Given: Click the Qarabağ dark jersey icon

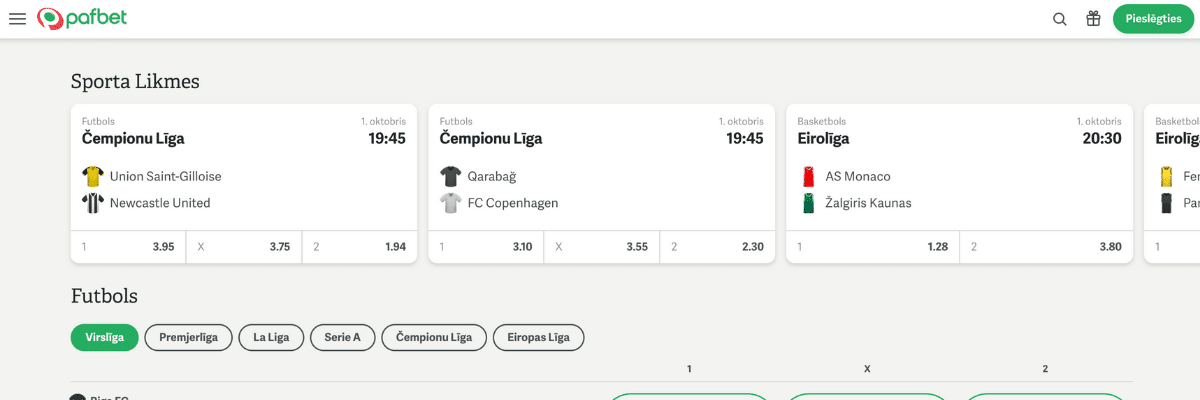Looking at the screenshot, I should (450, 176).
